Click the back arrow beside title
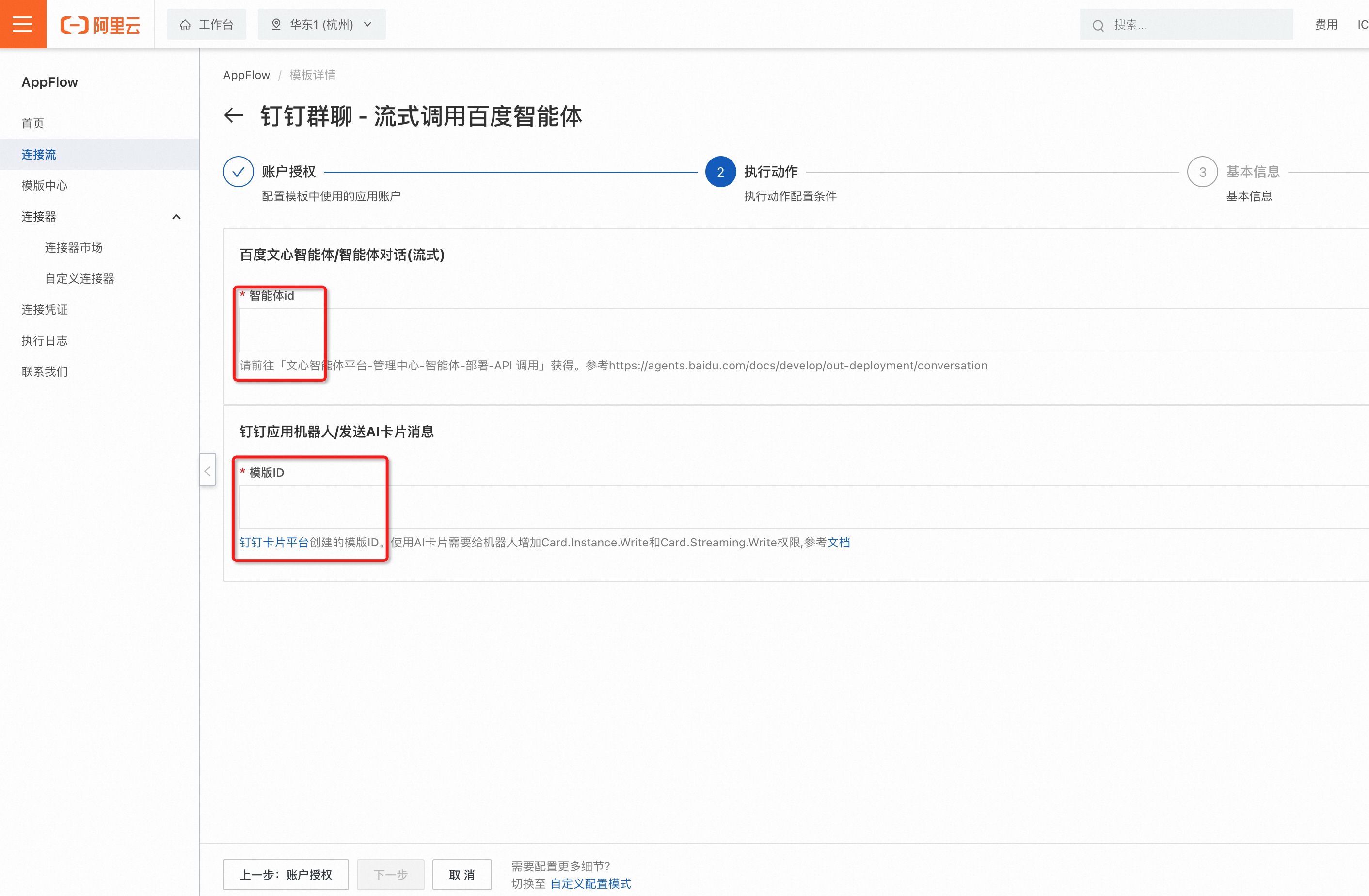Image resolution: width=1369 pixels, height=896 pixels. (x=234, y=116)
